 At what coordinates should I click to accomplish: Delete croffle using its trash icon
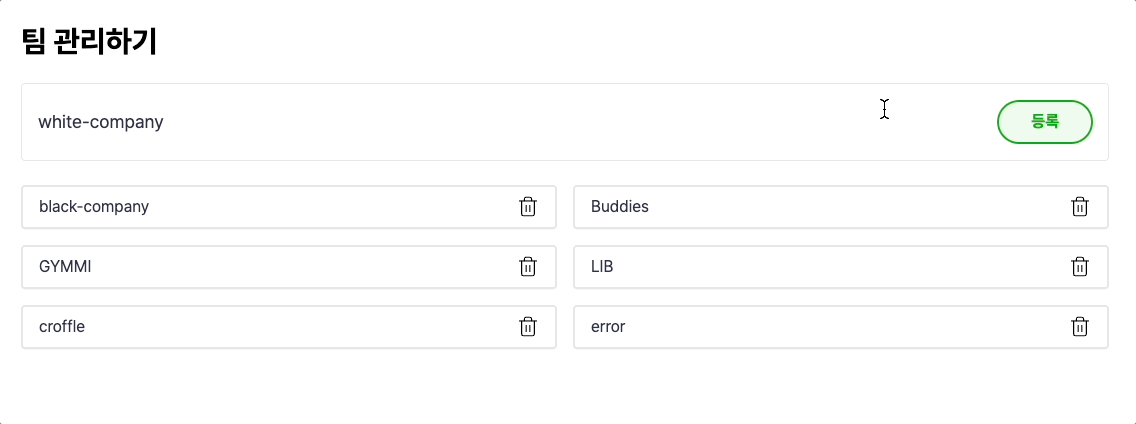coord(528,327)
